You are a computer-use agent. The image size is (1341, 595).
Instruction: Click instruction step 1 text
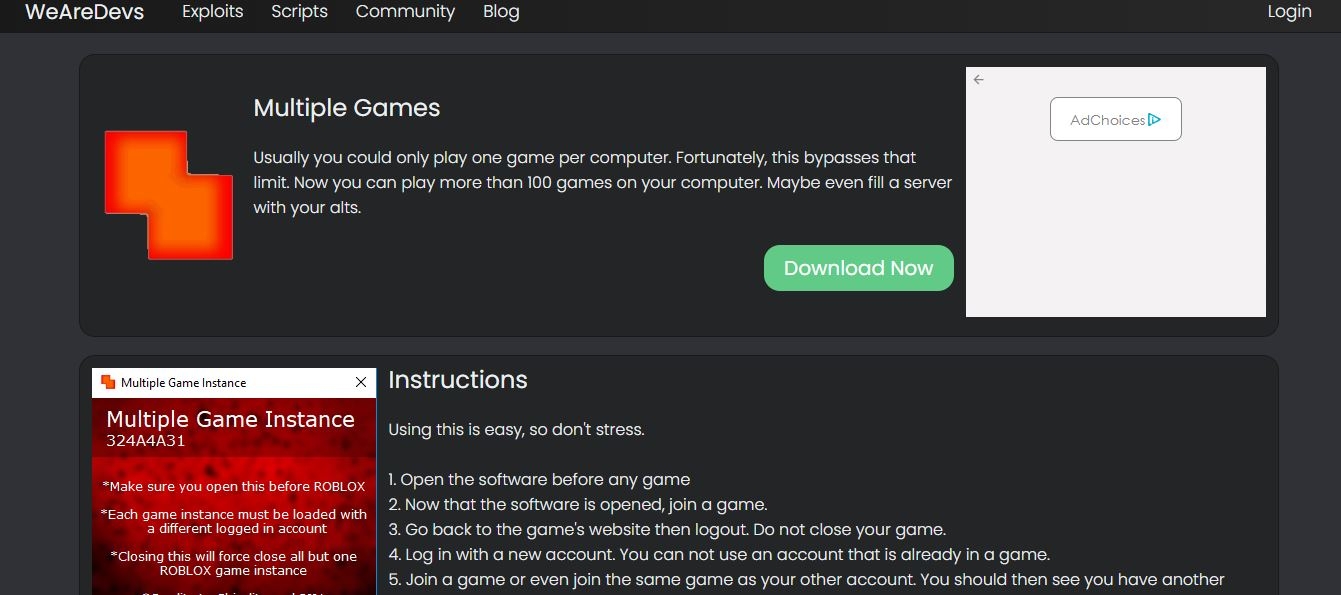click(539, 479)
